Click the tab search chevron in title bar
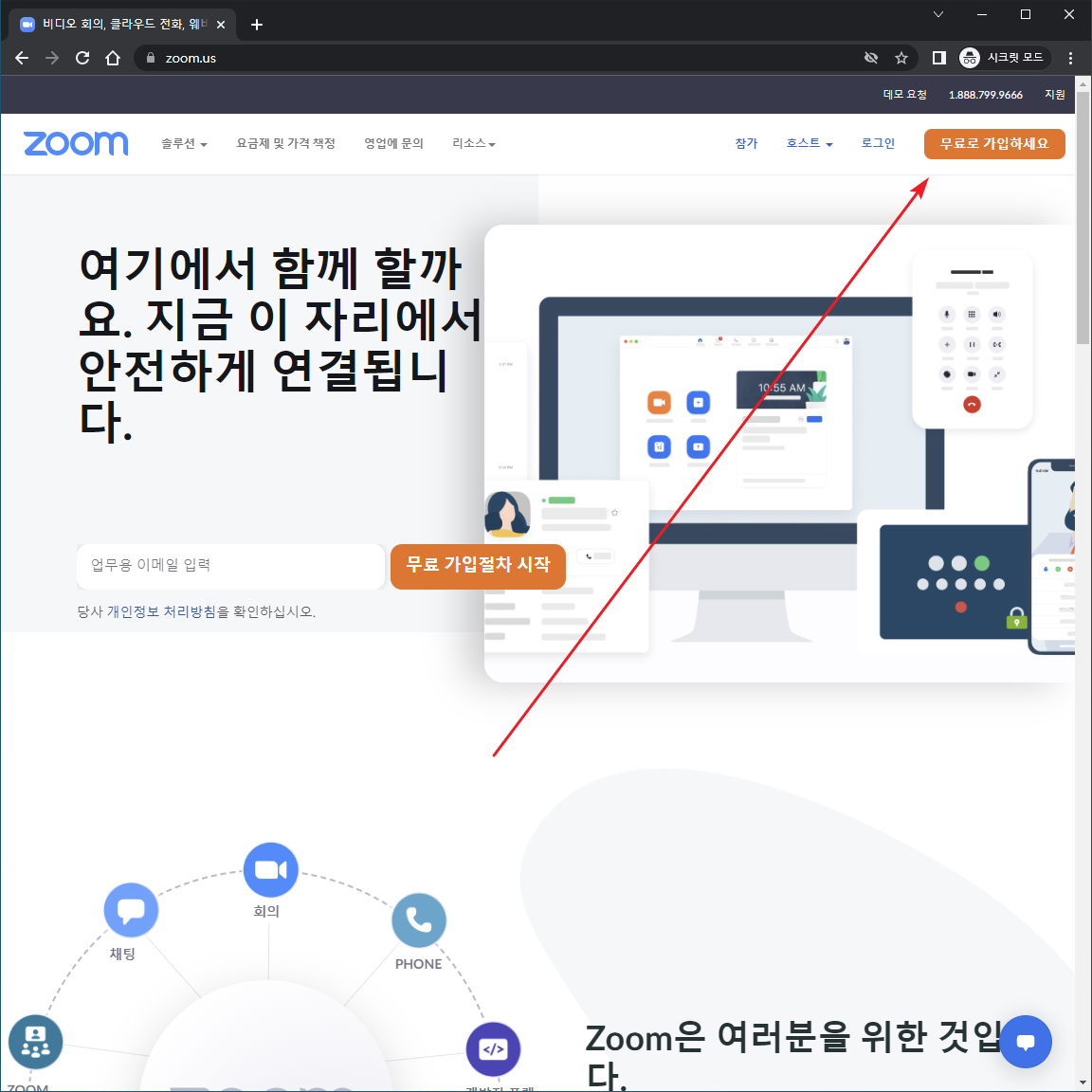The width and height of the screenshot is (1092, 1092). pyautogui.click(x=938, y=14)
